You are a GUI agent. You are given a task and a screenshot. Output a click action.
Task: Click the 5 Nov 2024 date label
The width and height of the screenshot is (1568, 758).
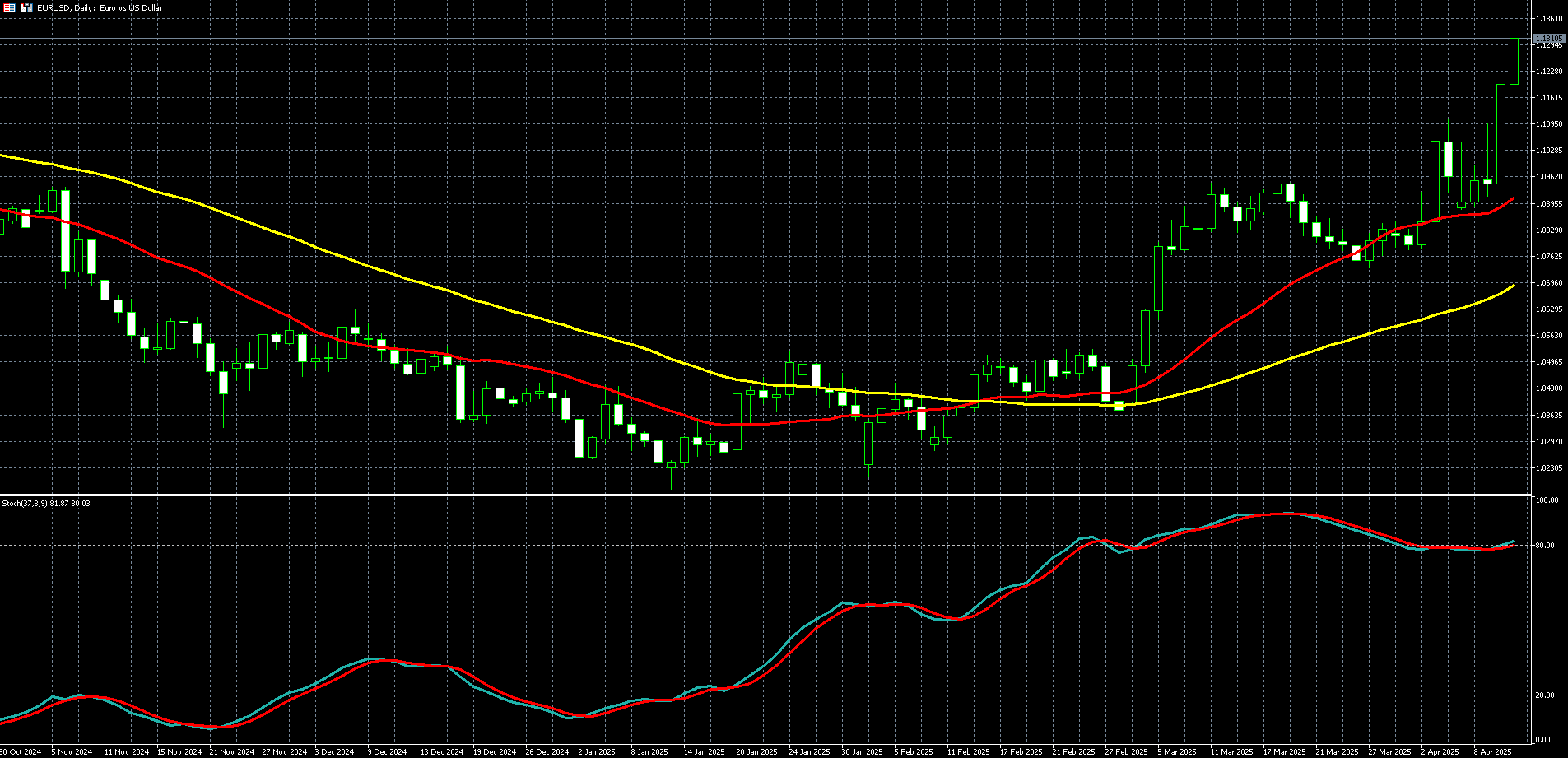72,751
